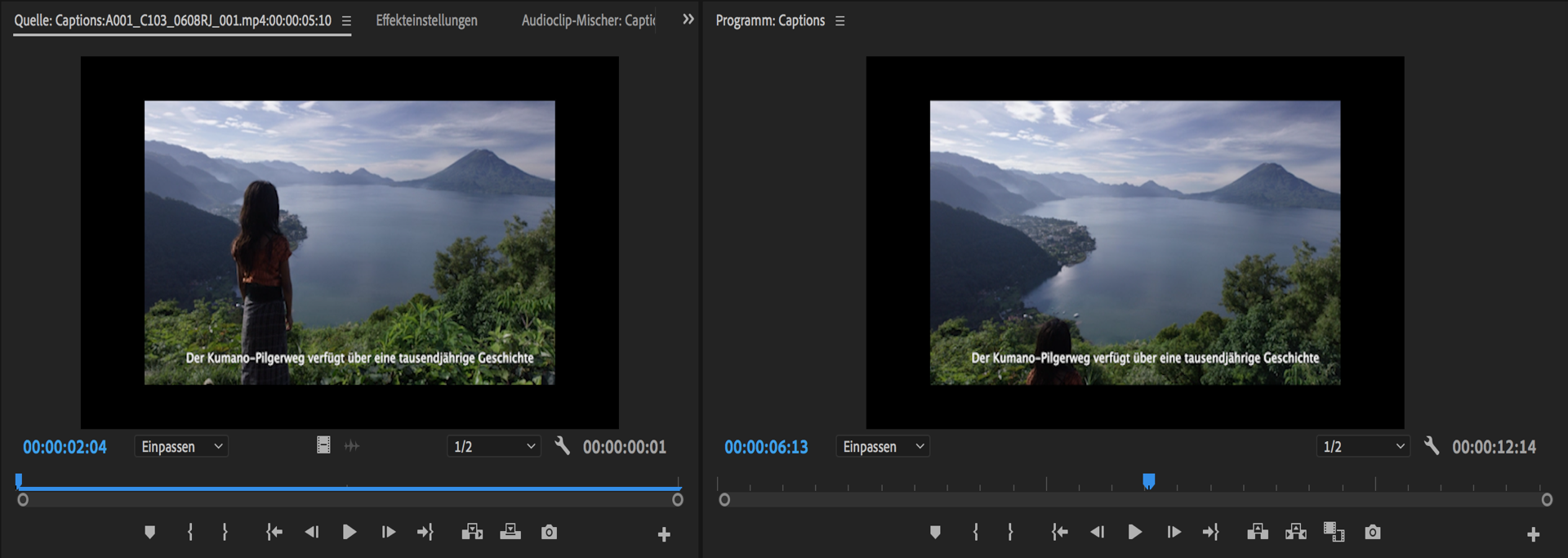Click Lift button in Program monitor

1258,533
